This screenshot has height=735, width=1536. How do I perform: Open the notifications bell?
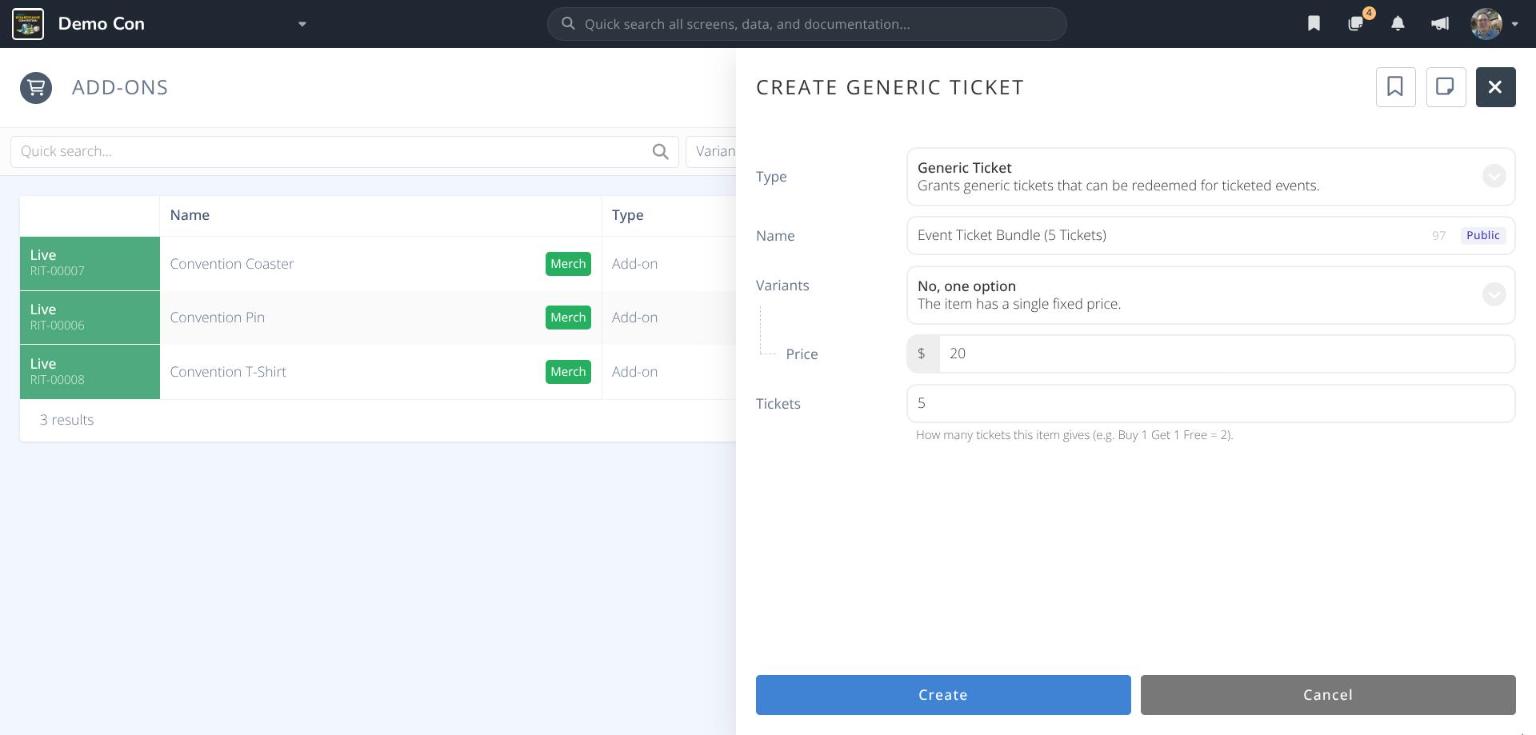[1398, 24]
